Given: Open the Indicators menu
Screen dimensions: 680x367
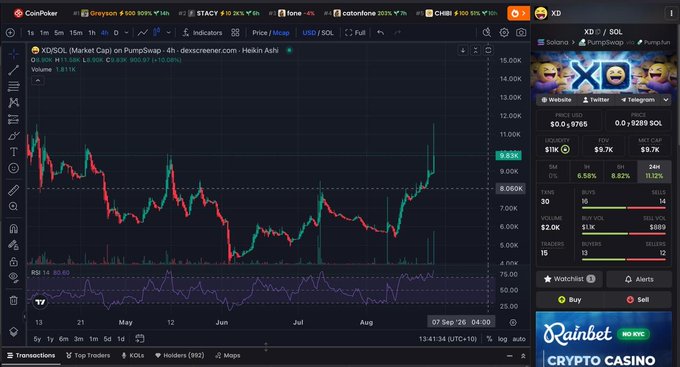Looking at the screenshot, I should pos(202,33).
